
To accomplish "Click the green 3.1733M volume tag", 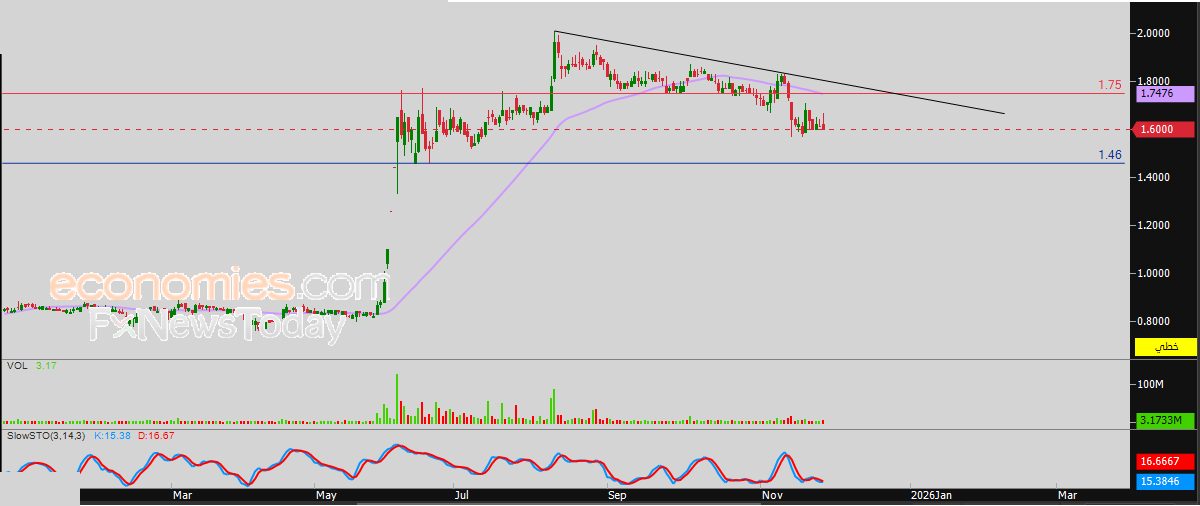I will pyautogui.click(x=1165, y=420).
